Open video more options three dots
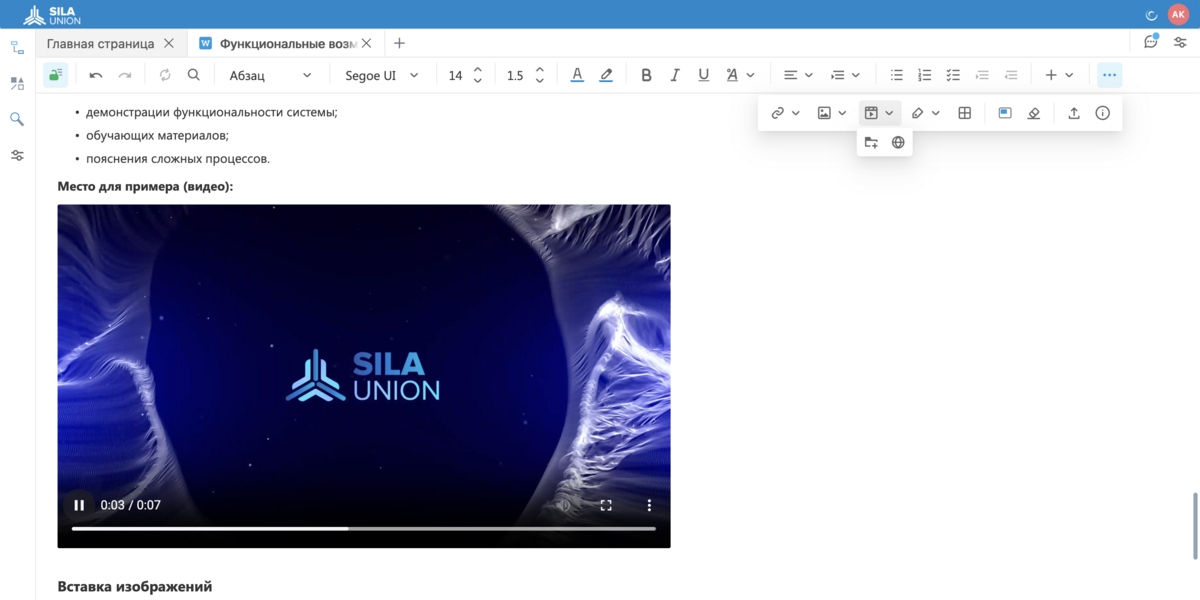The image size is (1200, 600). click(649, 505)
